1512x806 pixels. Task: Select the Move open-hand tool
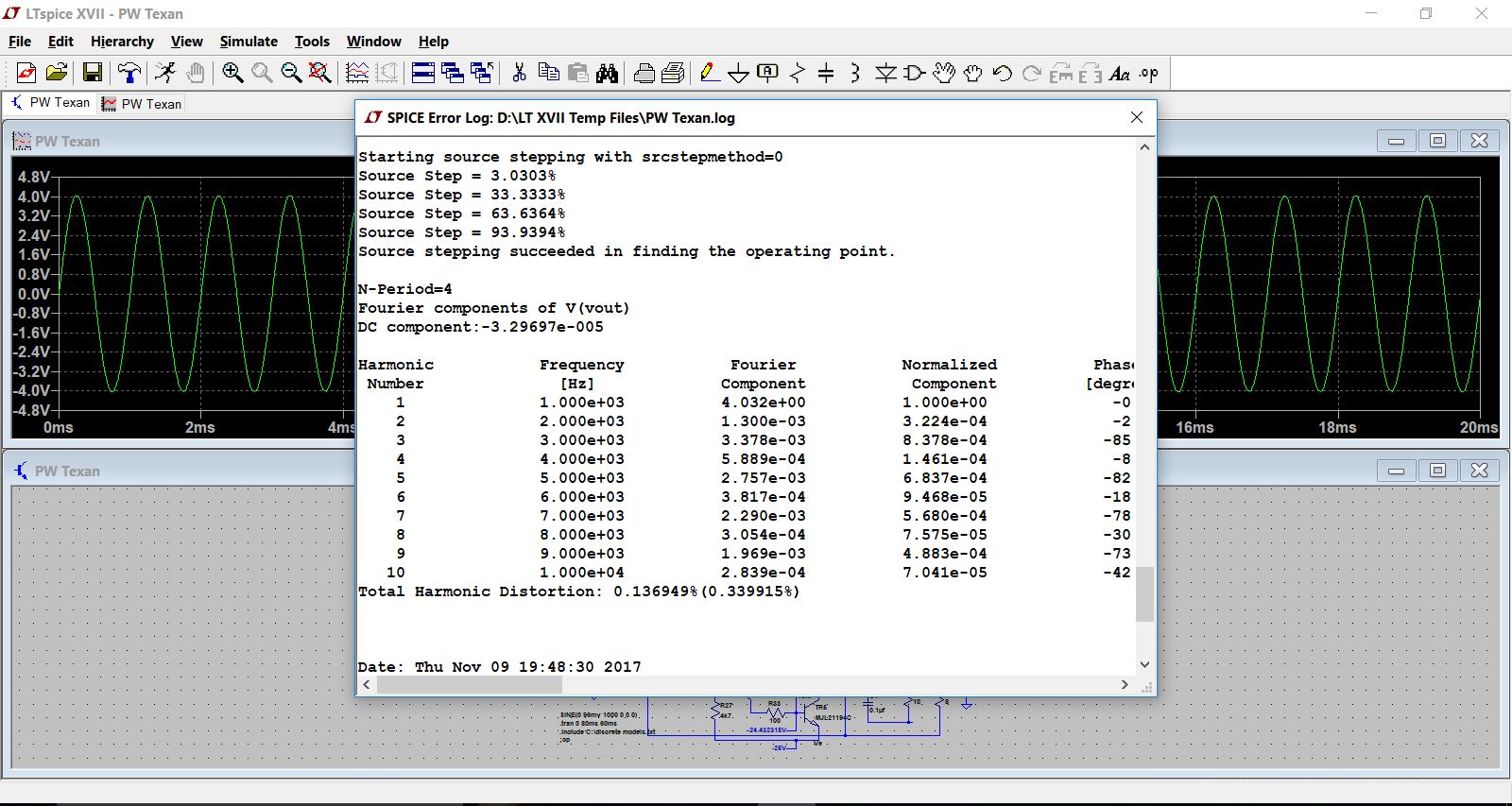point(944,73)
